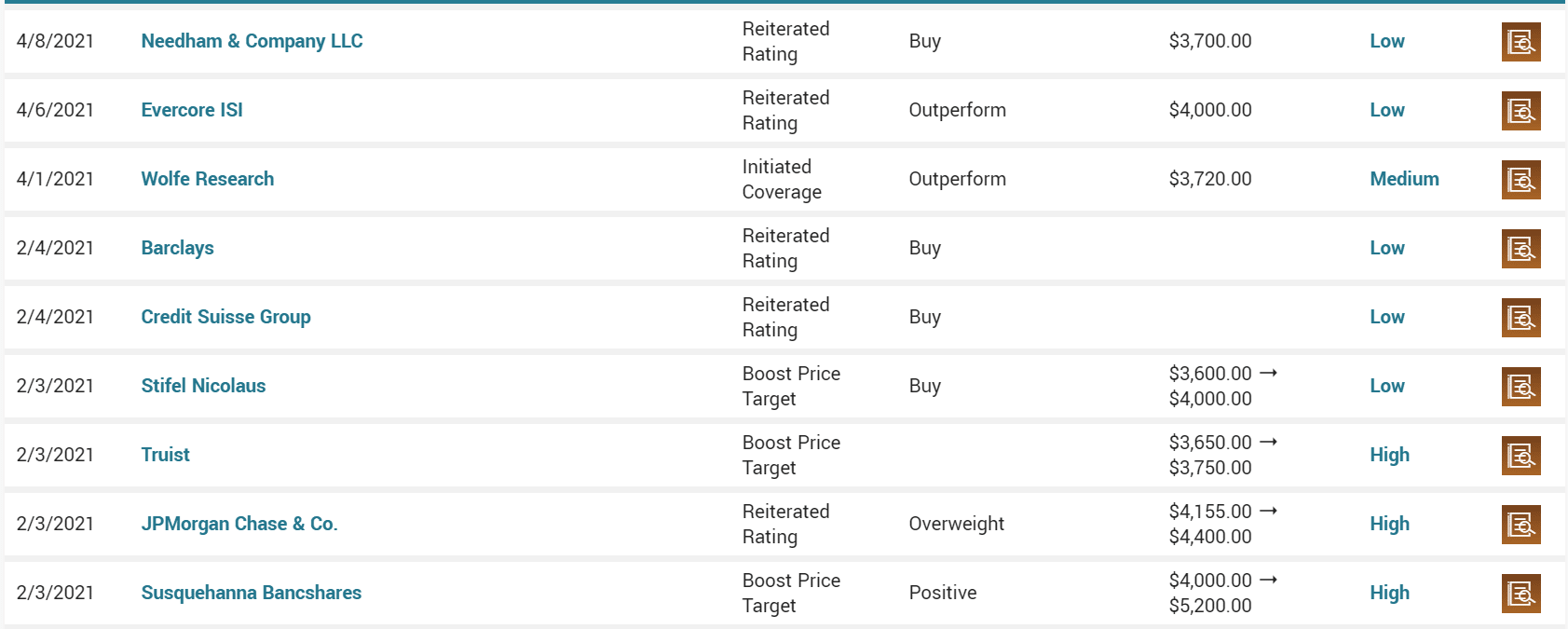Go to Credit Suisse Group page
Viewport: 1568px width, 629px height.
tap(225, 317)
